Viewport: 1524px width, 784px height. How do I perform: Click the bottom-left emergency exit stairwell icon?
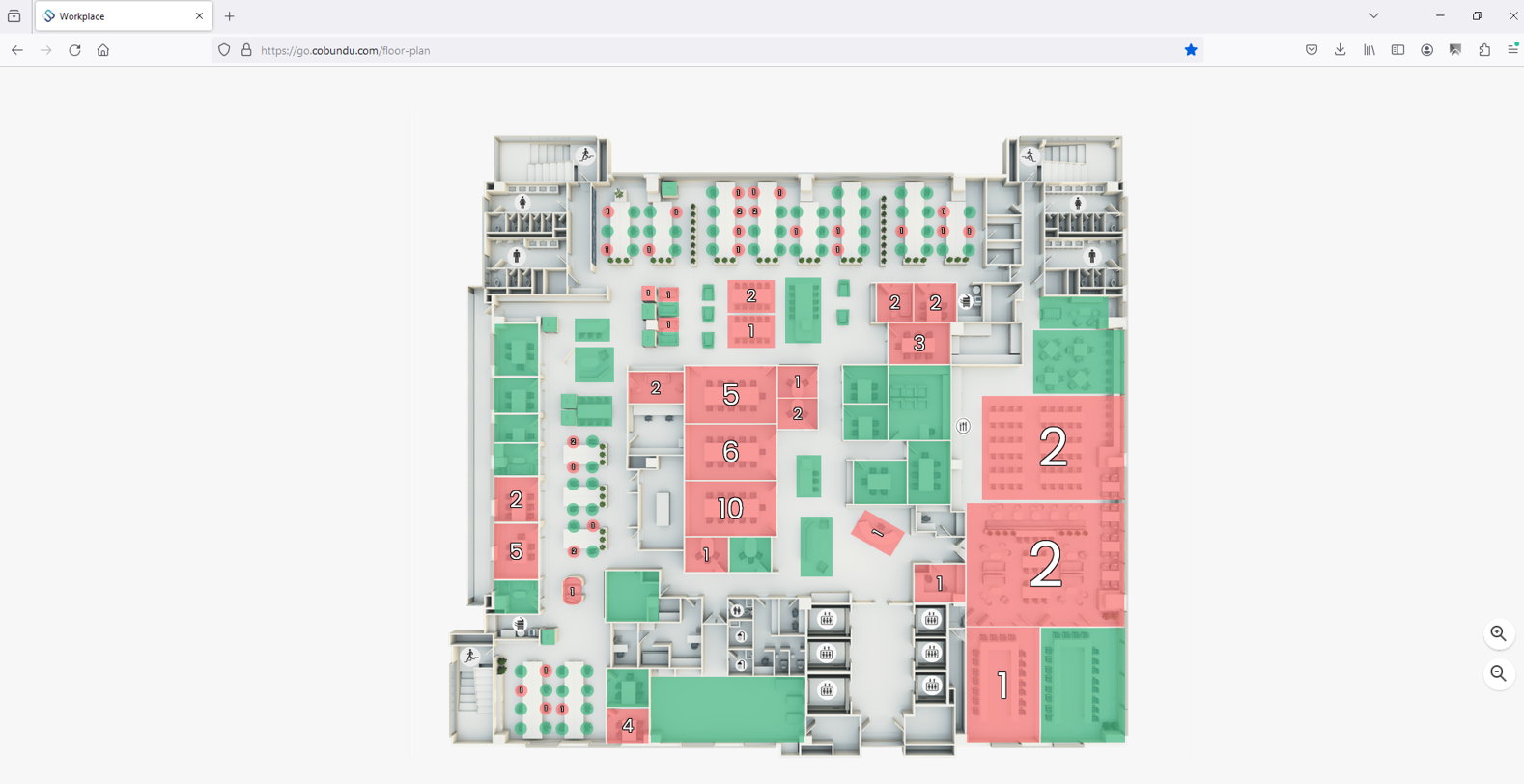click(x=470, y=657)
